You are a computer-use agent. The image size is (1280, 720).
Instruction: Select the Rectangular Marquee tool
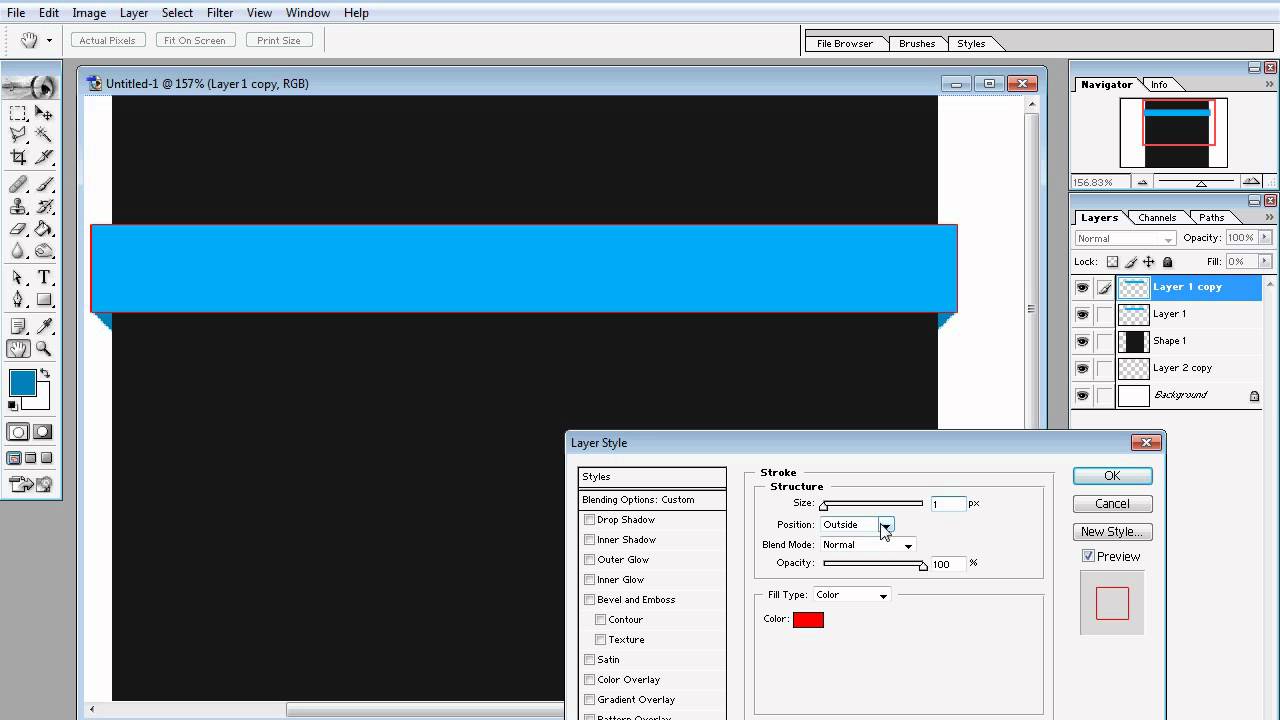pos(18,114)
